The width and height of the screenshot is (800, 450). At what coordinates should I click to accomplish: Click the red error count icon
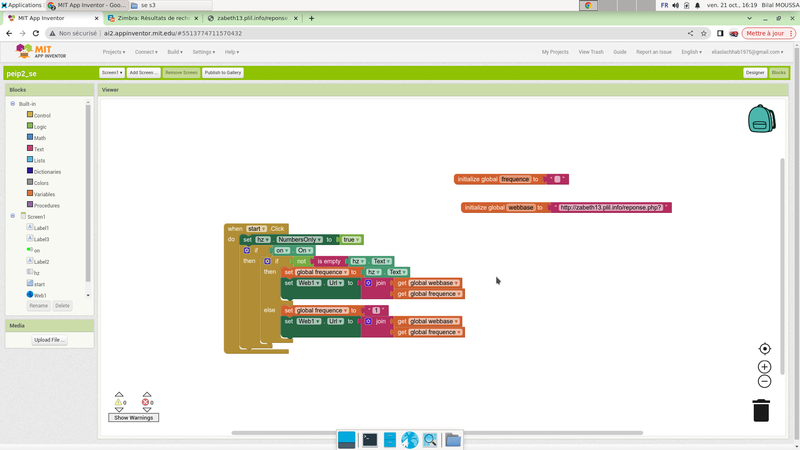point(146,402)
